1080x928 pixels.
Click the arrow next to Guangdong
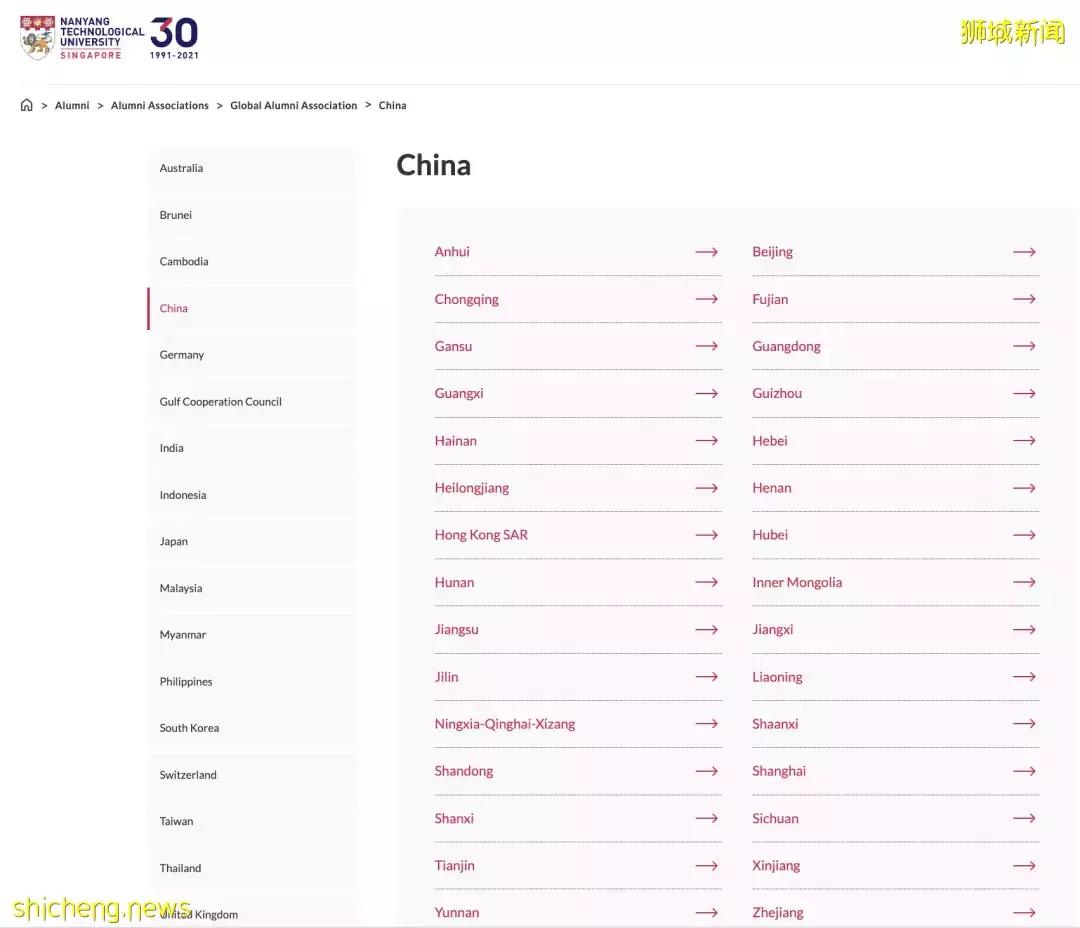coord(1023,346)
